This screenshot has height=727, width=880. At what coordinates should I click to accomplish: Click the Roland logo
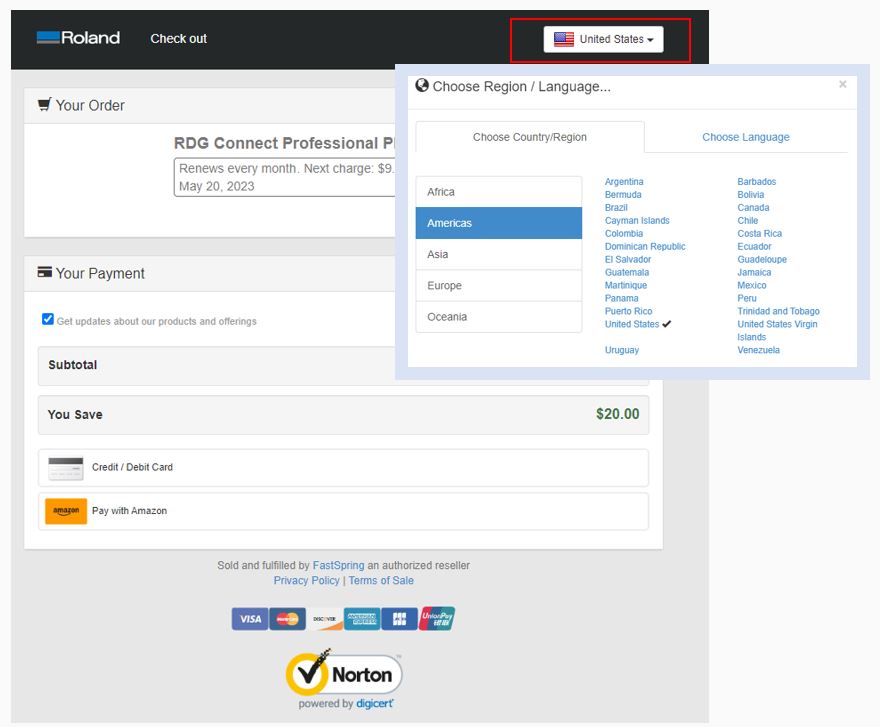[78, 38]
